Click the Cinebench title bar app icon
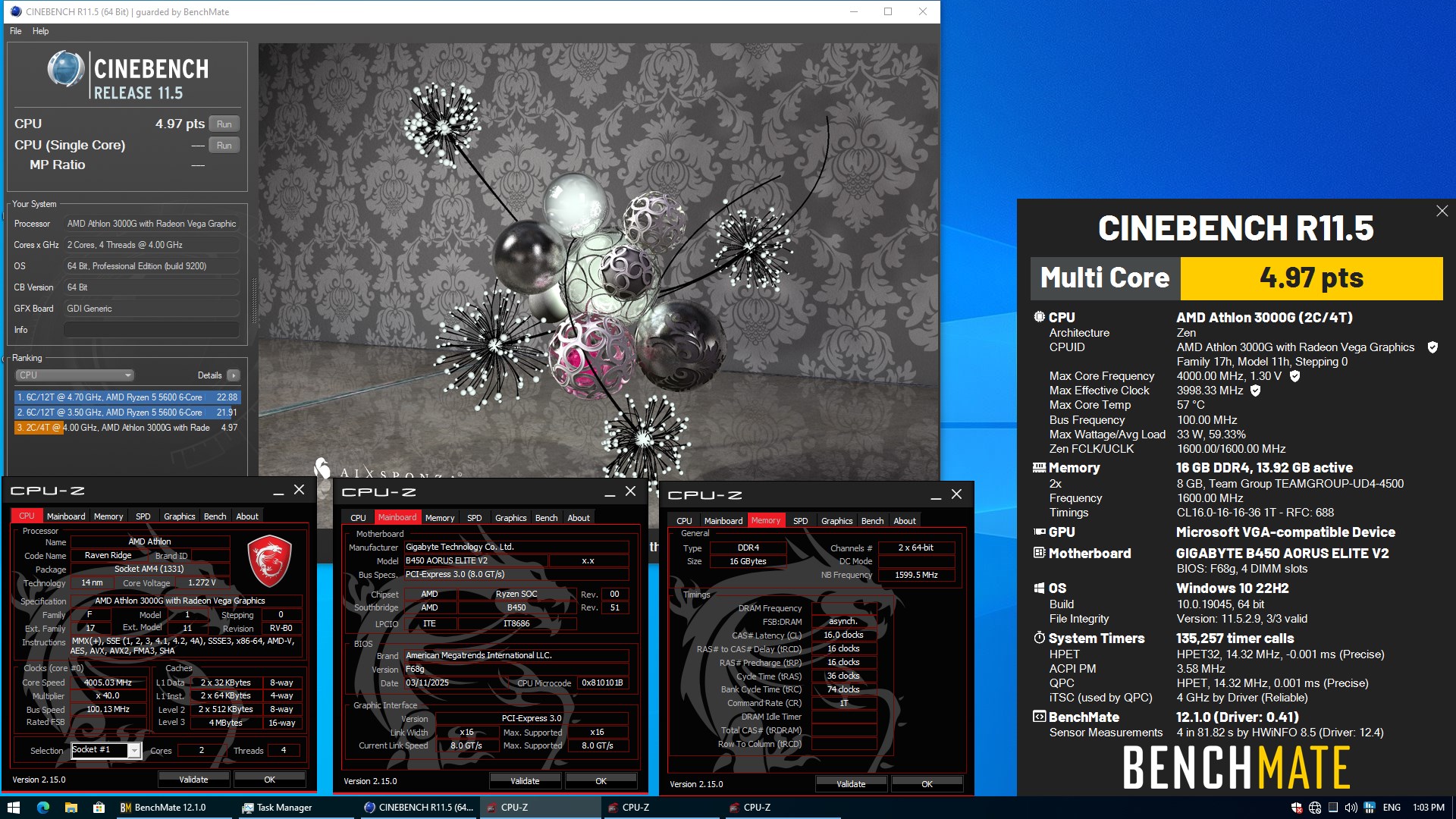1456x819 pixels. [15, 11]
